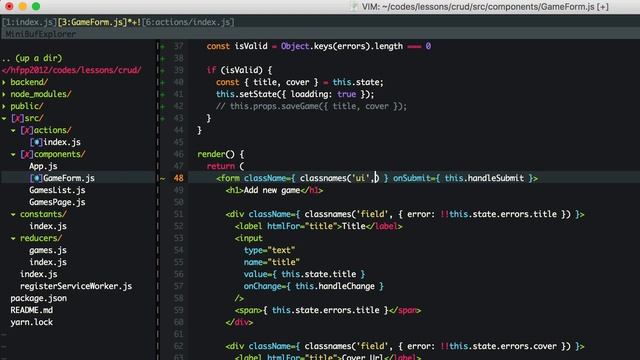
Task: Collapse the actions/ folder arrow
Action: coord(13,131)
